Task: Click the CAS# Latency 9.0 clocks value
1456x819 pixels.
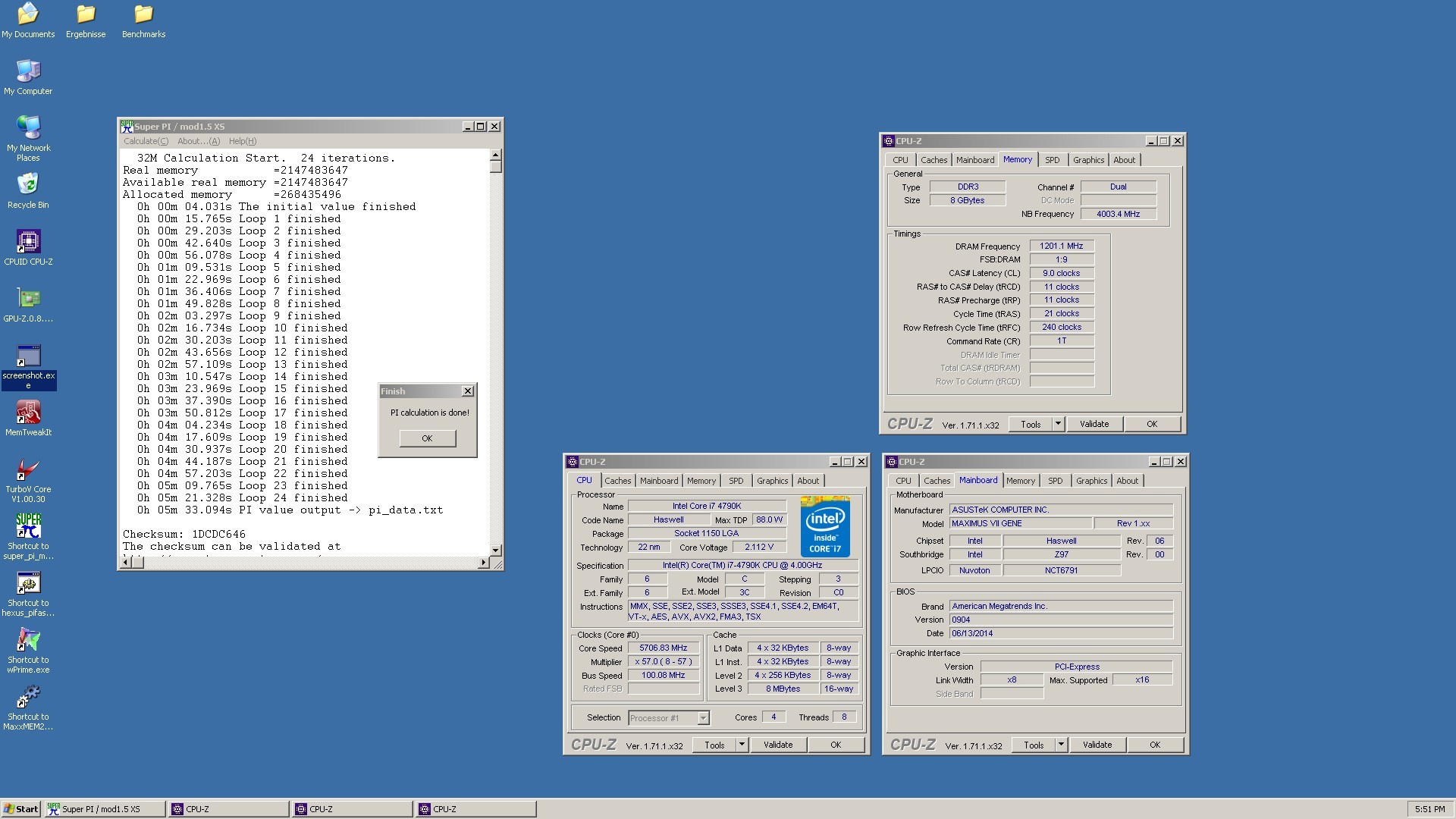Action: pos(1062,273)
